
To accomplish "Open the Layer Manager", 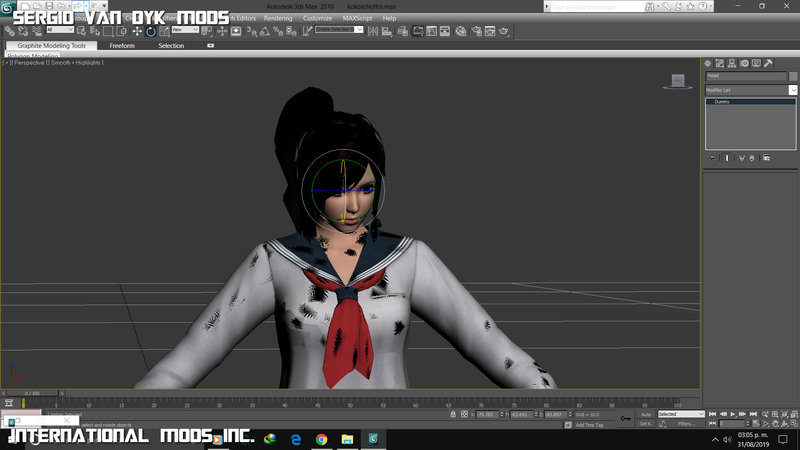I will [x=403, y=31].
